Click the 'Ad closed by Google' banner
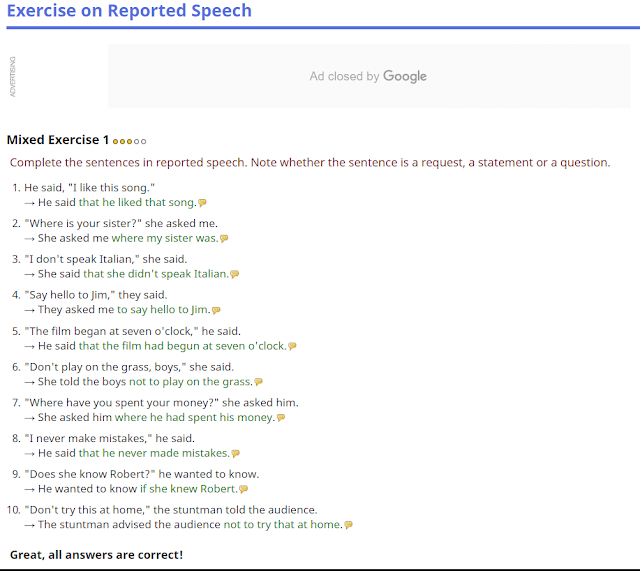 pyautogui.click(x=369, y=76)
